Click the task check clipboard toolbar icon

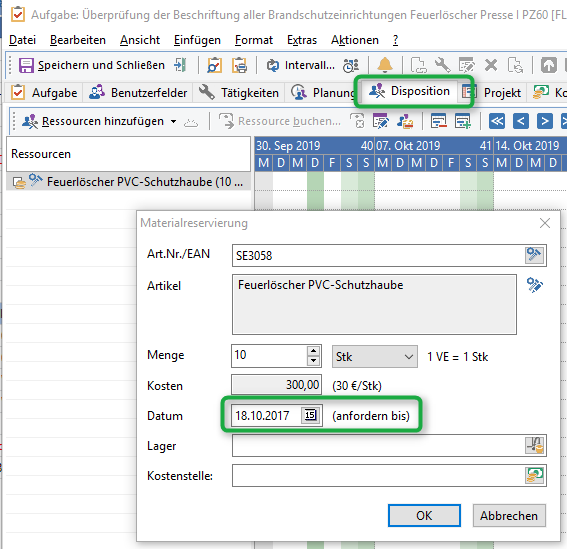(x=214, y=65)
